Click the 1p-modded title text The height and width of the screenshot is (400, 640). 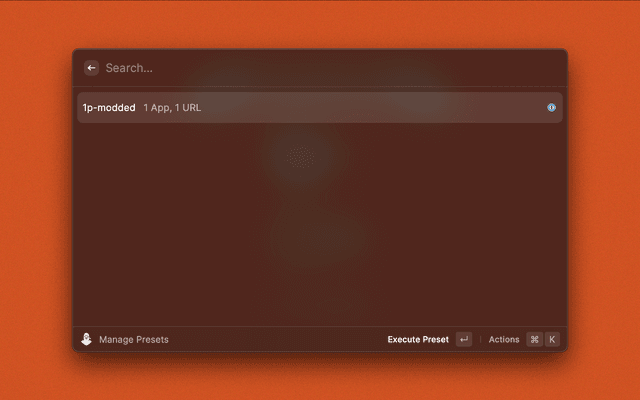pos(109,108)
